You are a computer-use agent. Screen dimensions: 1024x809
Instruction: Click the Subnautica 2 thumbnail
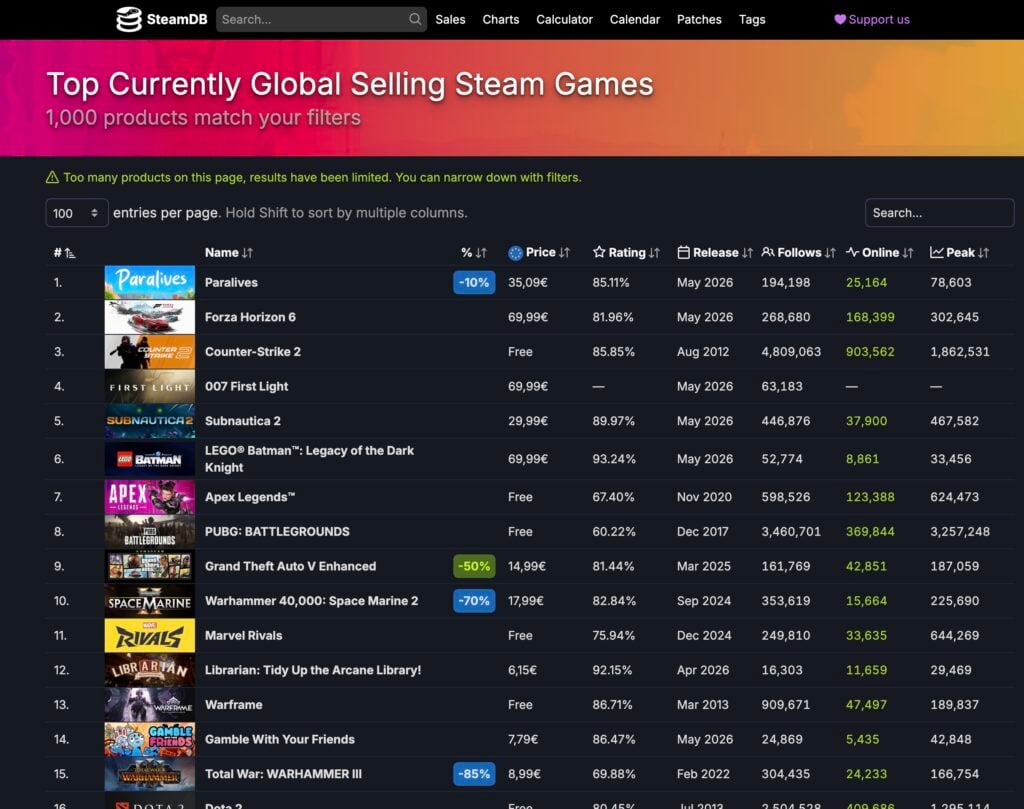click(150, 420)
